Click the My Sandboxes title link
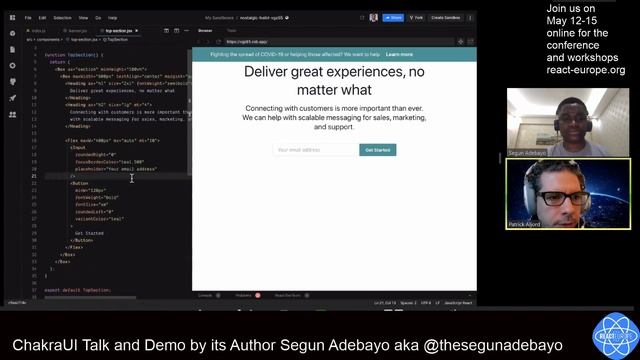640x360 pixels. coord(219,18)
